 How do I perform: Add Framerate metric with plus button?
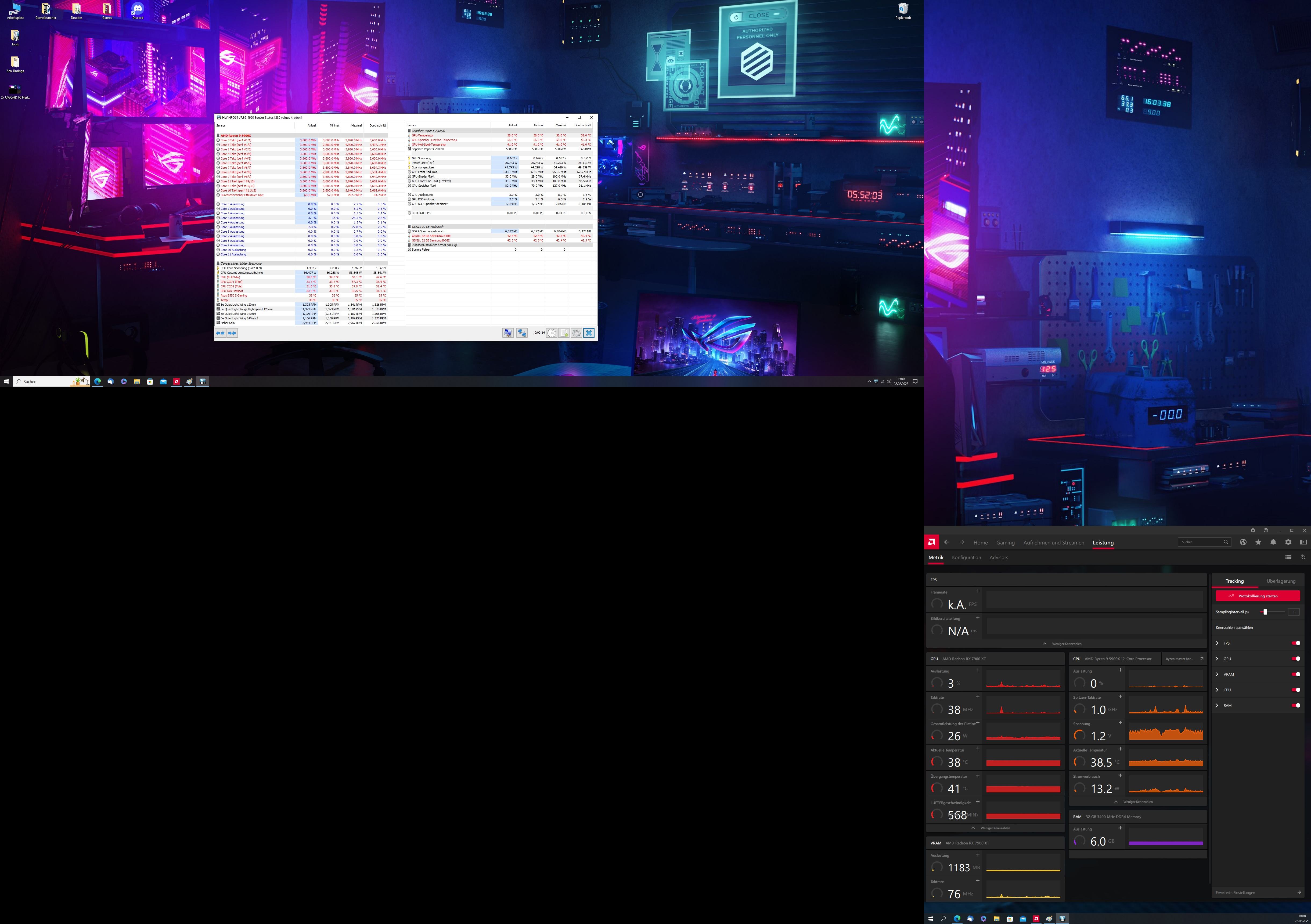point(978,591)
